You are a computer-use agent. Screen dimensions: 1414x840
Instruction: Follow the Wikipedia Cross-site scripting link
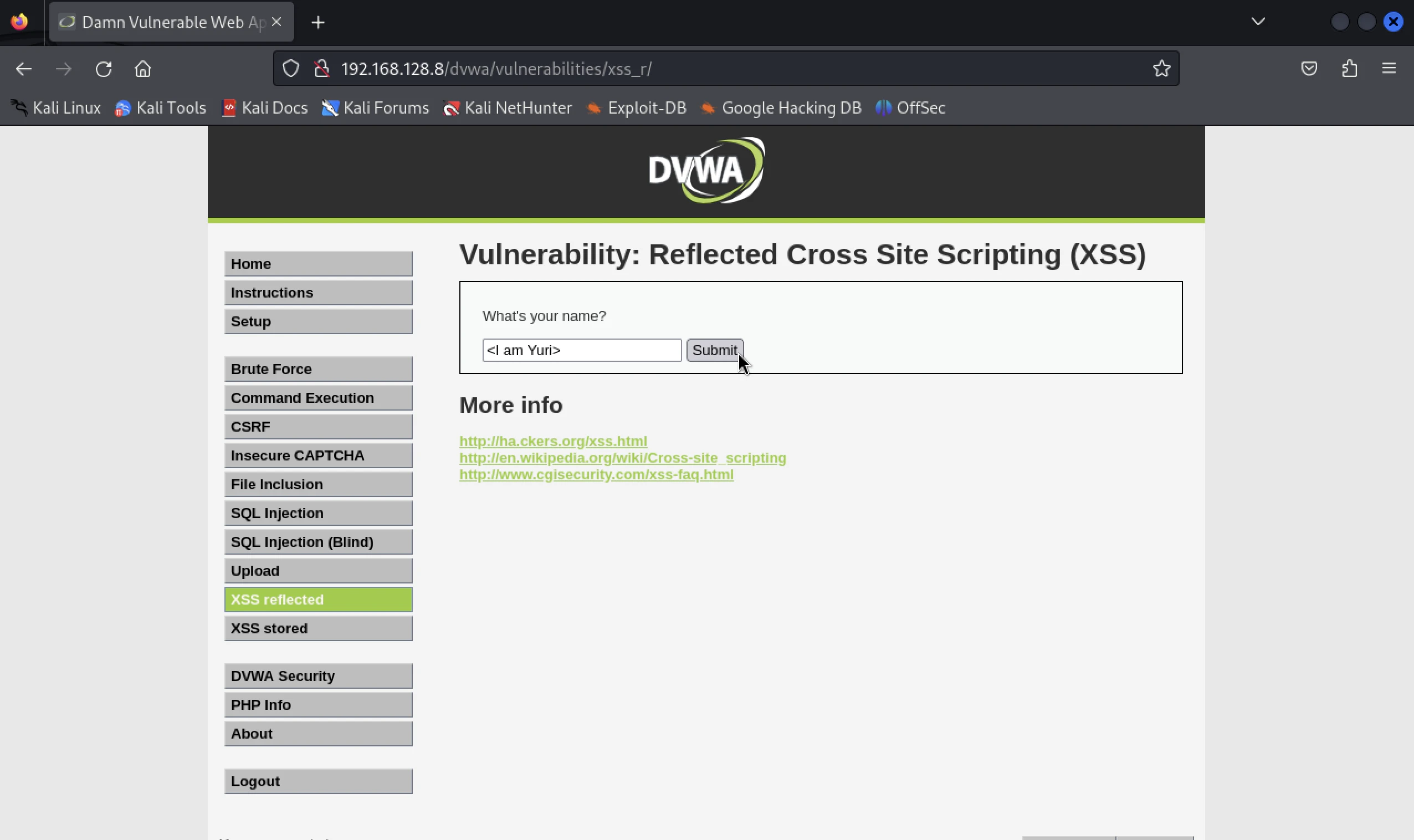[x=623, y=458]
